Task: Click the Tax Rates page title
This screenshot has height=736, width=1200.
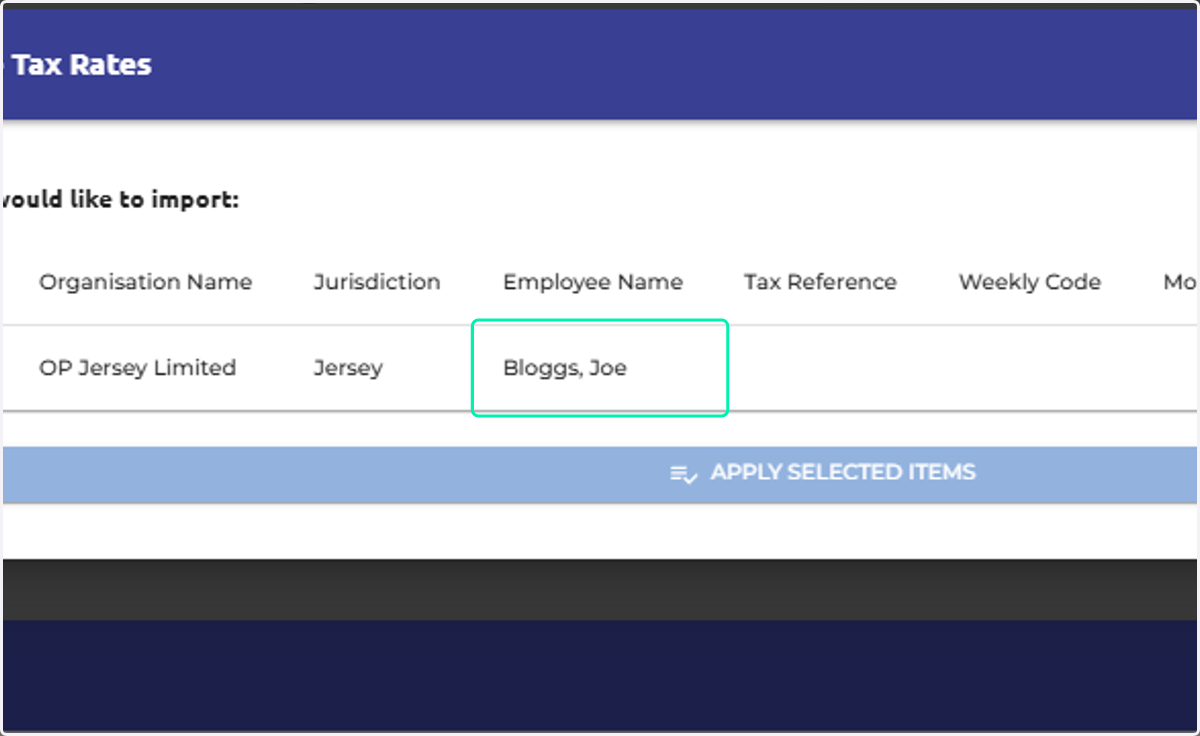Action: (x=82, y=65)
